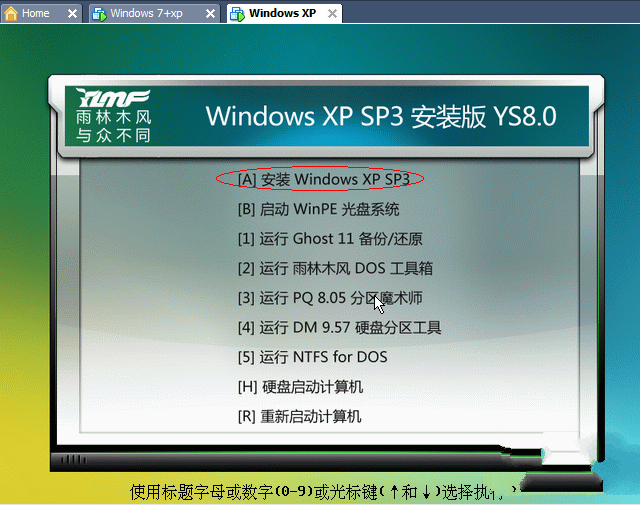Start DM 9.57 disk partition tool [4]
The height and width of the screenshot is (506, 640).
tap(339, 327)
